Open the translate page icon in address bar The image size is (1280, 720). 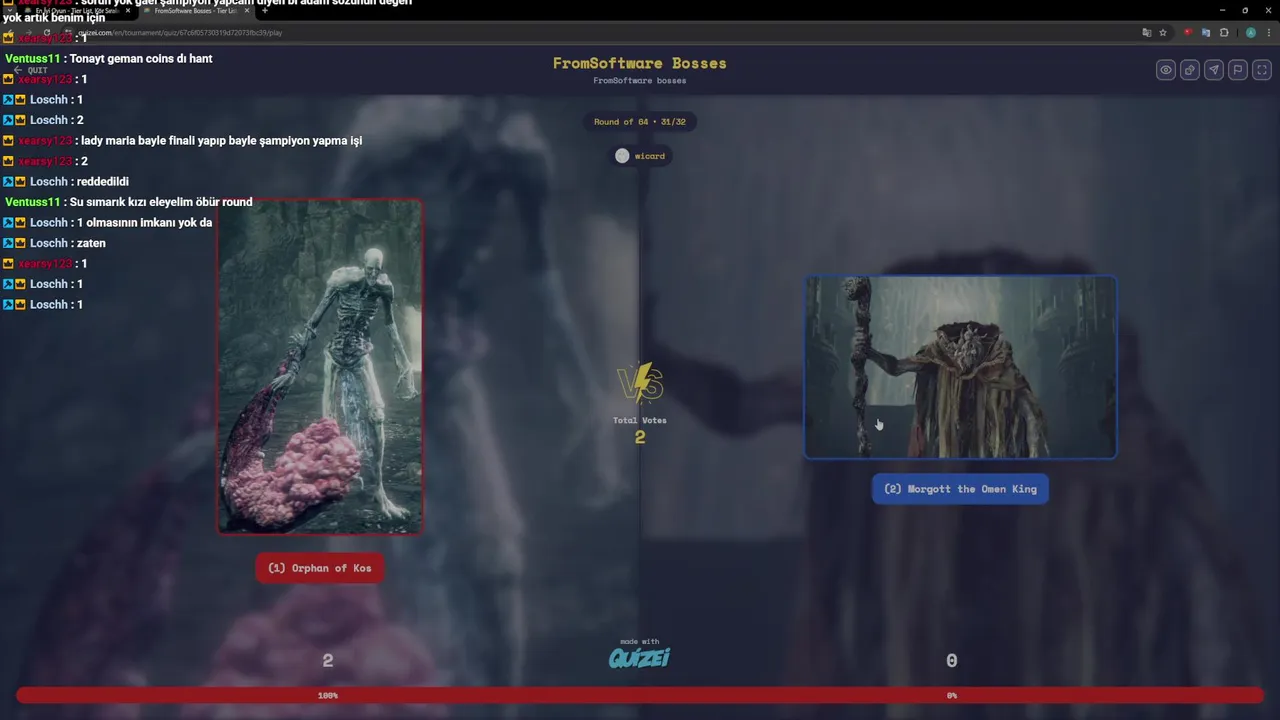pos(1147,32)
